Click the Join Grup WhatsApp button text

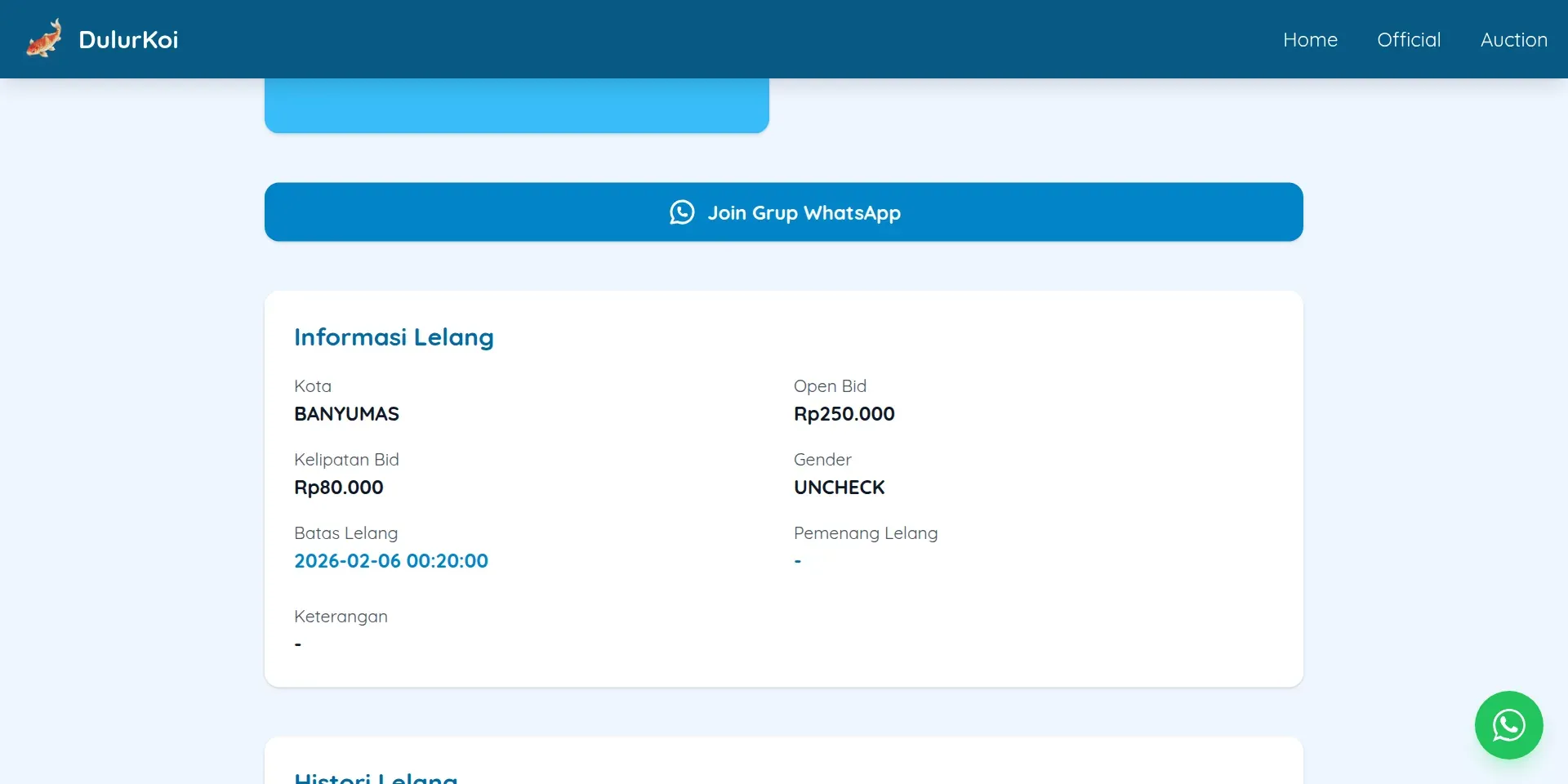coord(804,212)
